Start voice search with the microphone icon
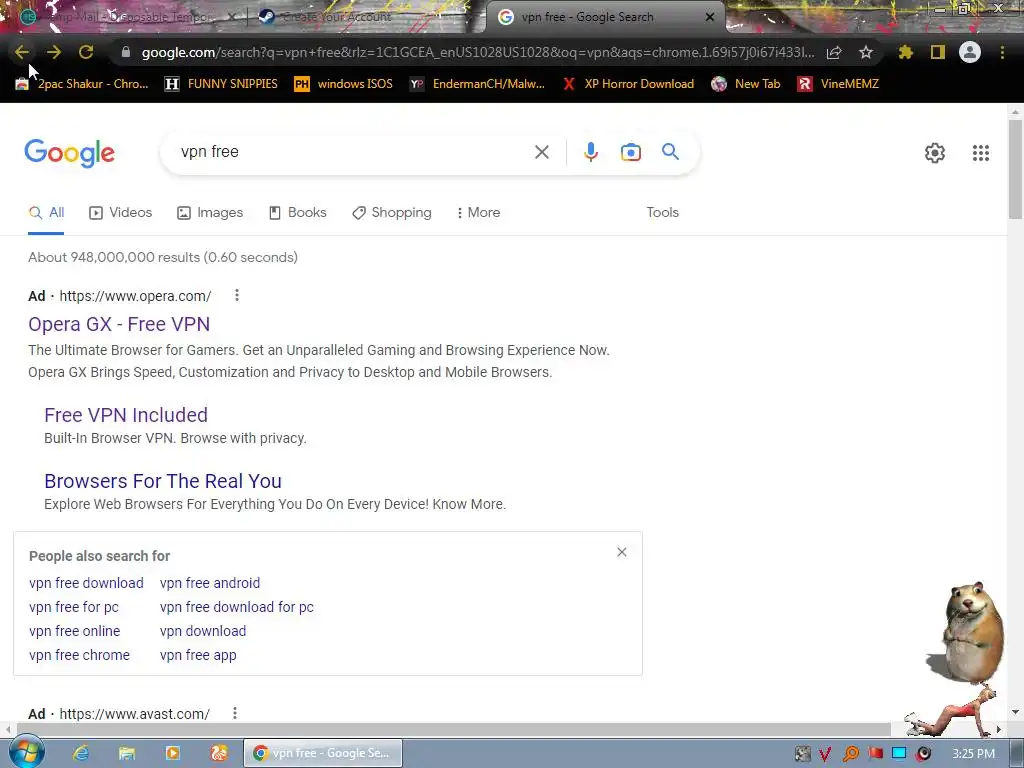The image size is (1024, 768). 590,152
